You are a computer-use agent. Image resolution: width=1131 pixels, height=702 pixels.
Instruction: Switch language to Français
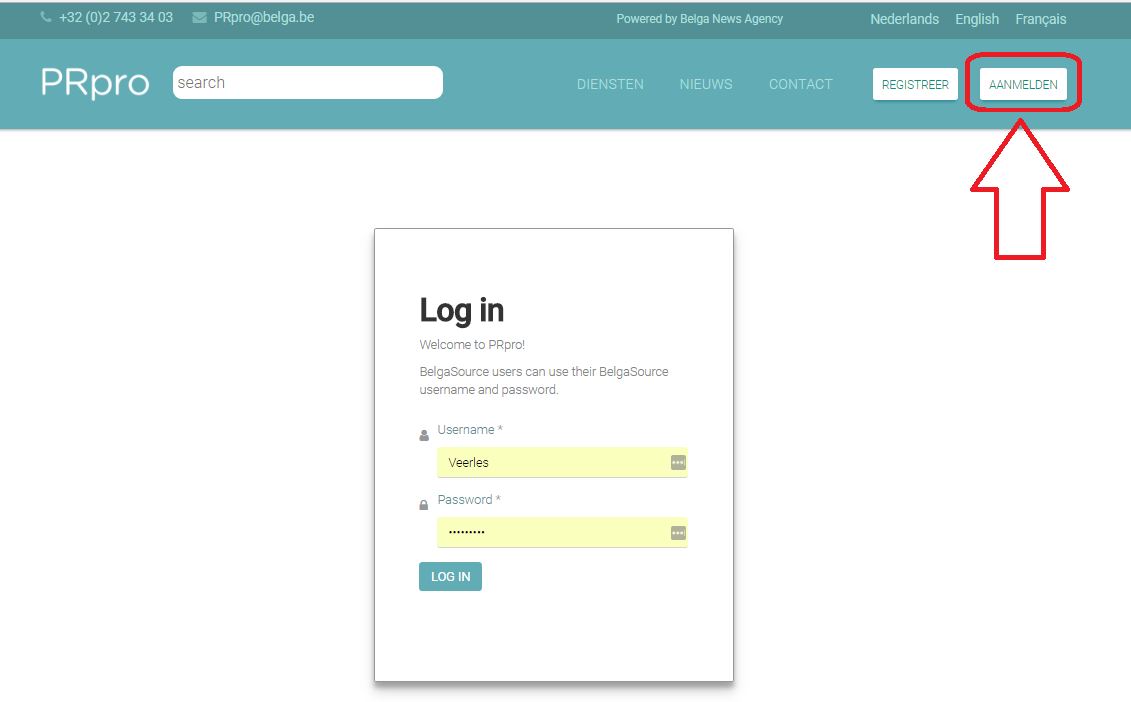coord(1040,19)
